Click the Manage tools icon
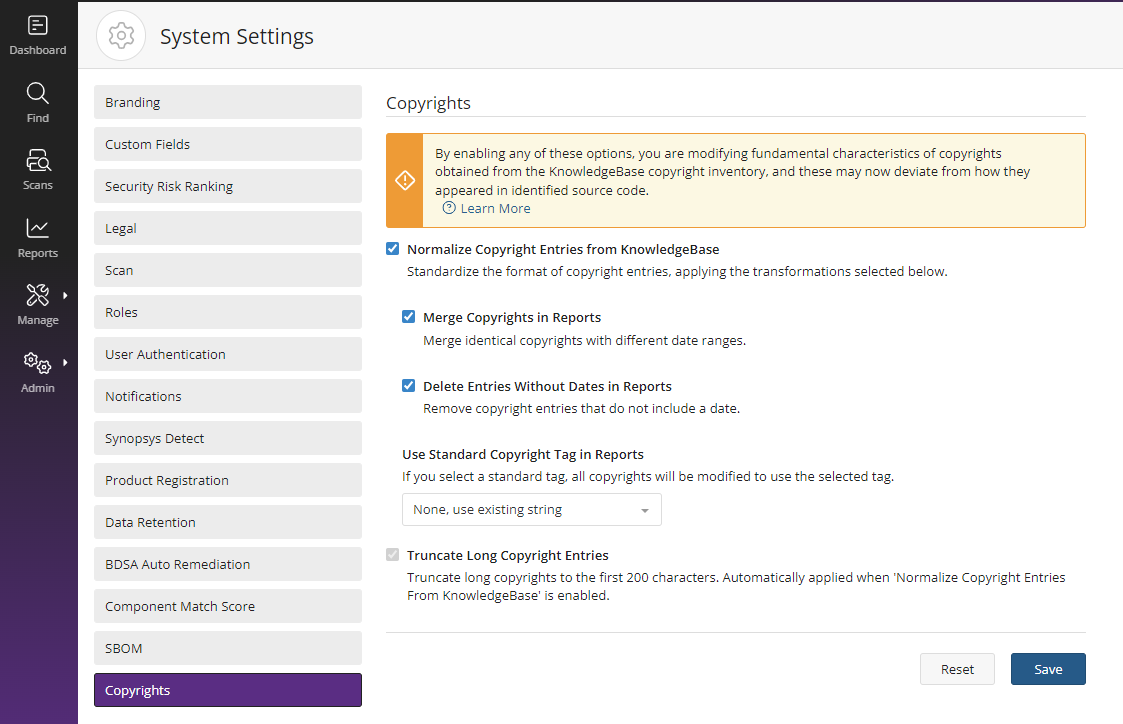 [38, 296]
